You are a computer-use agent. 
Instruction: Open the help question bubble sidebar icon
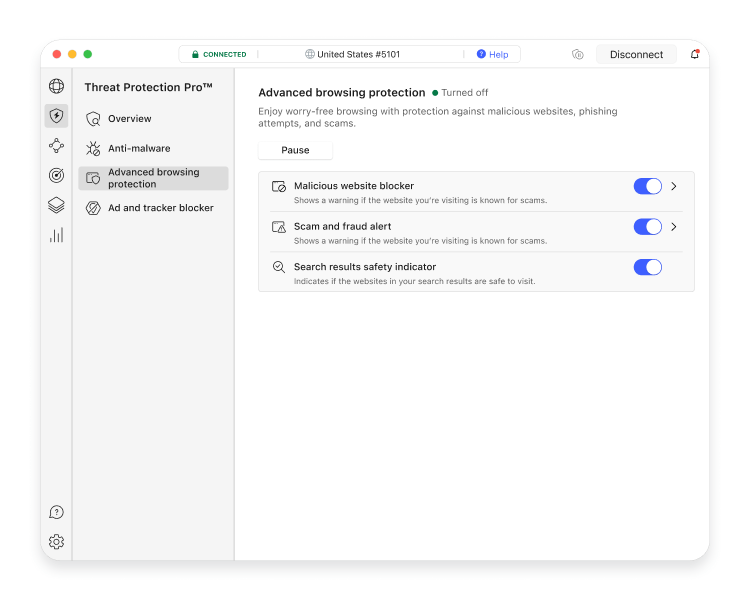click(x=56, y=512)
